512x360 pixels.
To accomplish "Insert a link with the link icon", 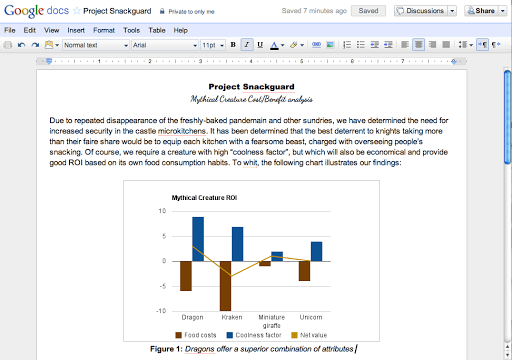I will (316, 45).
